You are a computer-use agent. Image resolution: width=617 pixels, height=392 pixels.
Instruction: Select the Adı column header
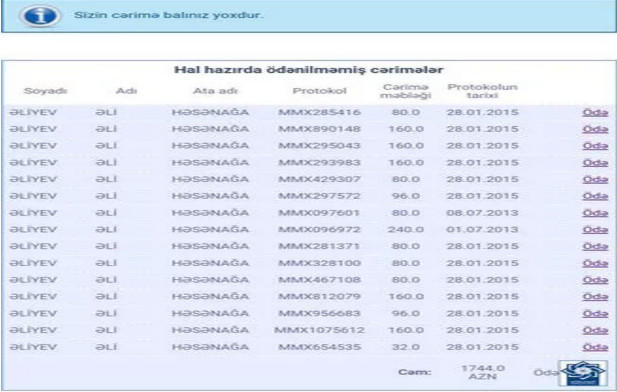pyautogui.click(x=126, y=91)
